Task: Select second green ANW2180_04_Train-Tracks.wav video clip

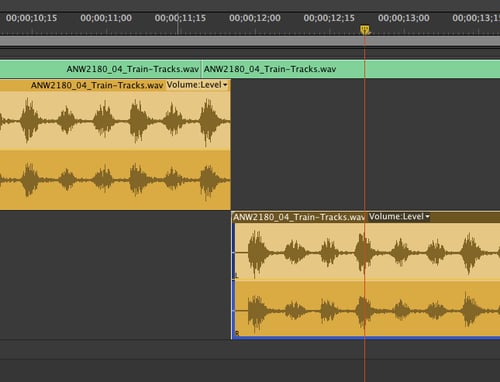Action: [x=351, y=69]
